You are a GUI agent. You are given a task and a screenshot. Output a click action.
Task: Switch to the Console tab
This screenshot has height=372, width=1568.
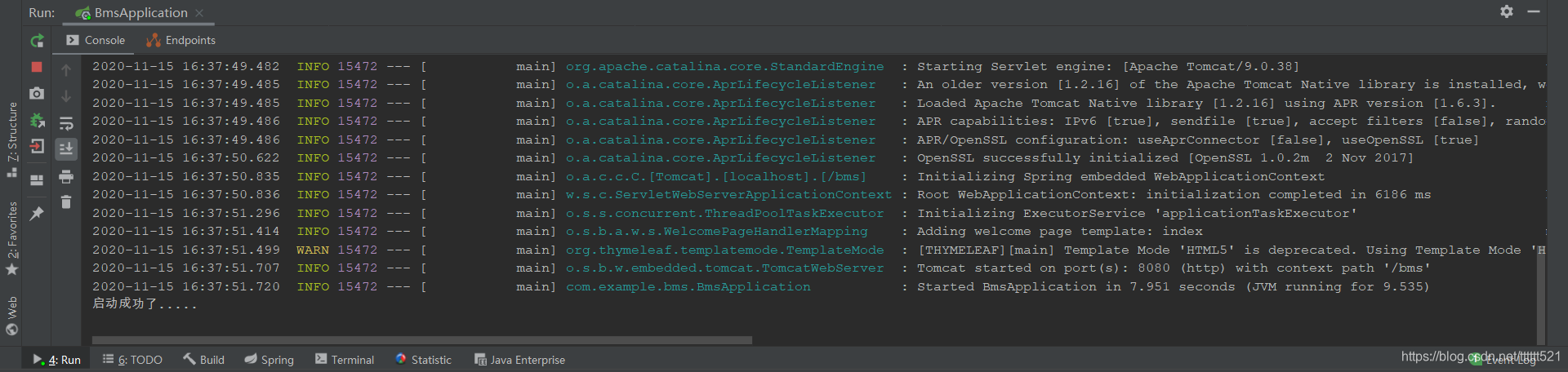click(96, 40)
